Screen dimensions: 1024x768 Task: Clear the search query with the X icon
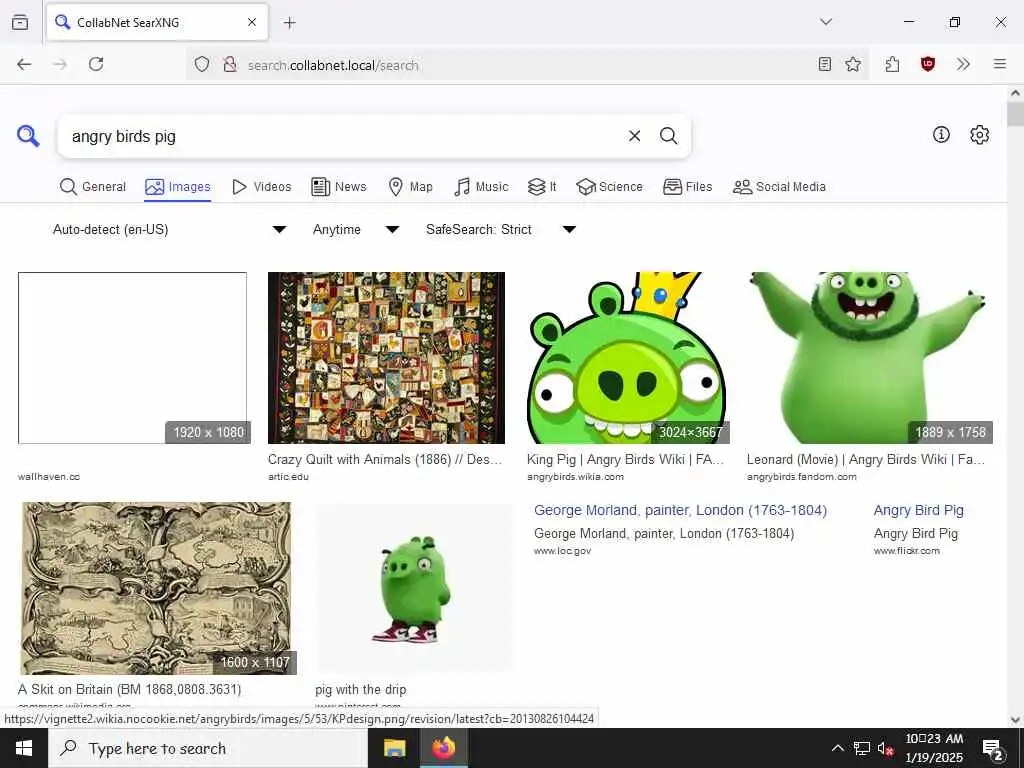click(x=634, y=136)
